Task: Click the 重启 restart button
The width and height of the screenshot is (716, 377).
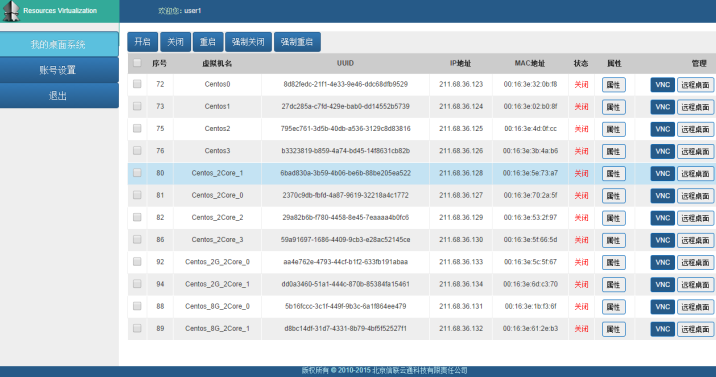Action: pos(208,42)
